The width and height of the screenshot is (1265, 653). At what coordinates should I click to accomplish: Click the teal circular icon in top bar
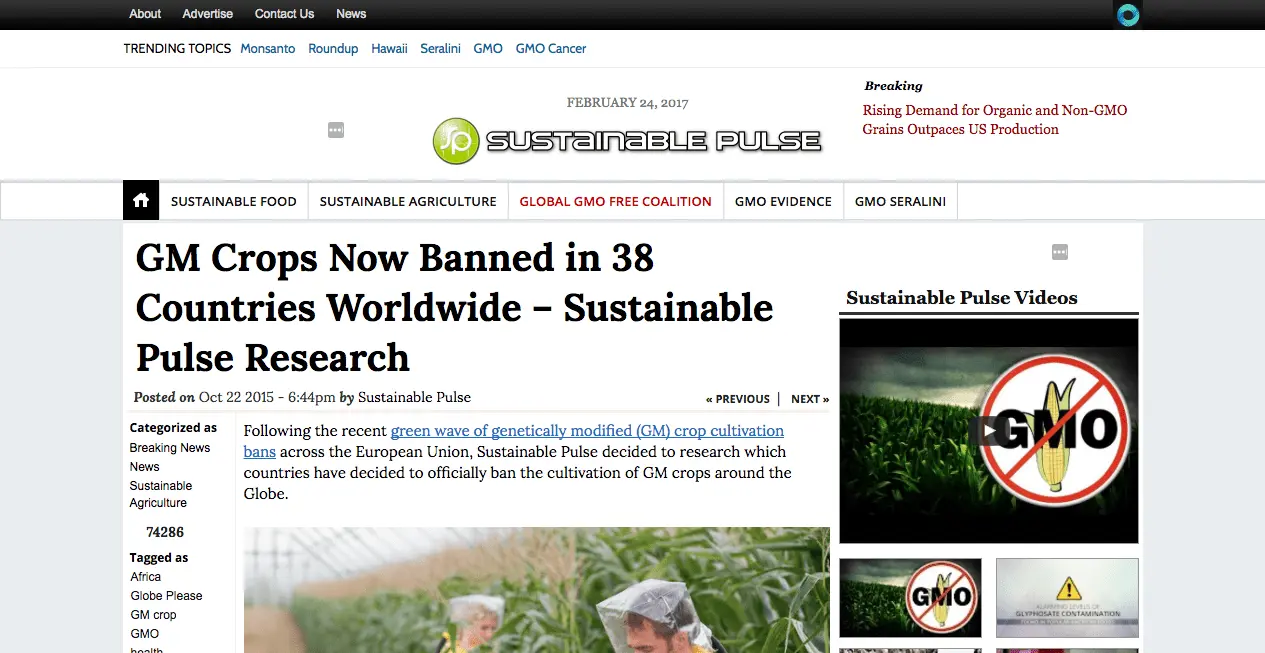tap(1128, 15)
